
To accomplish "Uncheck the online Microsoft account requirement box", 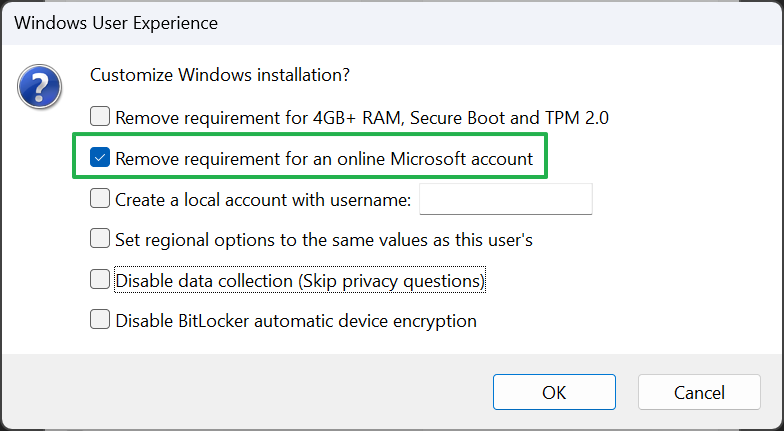I will point(100,158).
